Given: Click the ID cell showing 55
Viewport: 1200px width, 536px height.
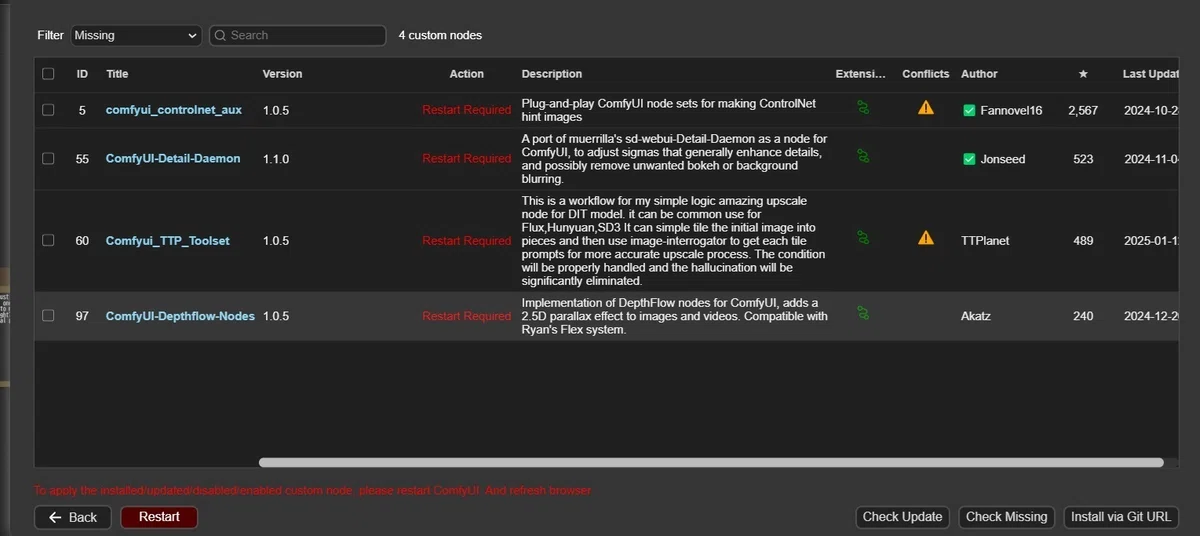Looking at the screenshot, I should point(82,159).
